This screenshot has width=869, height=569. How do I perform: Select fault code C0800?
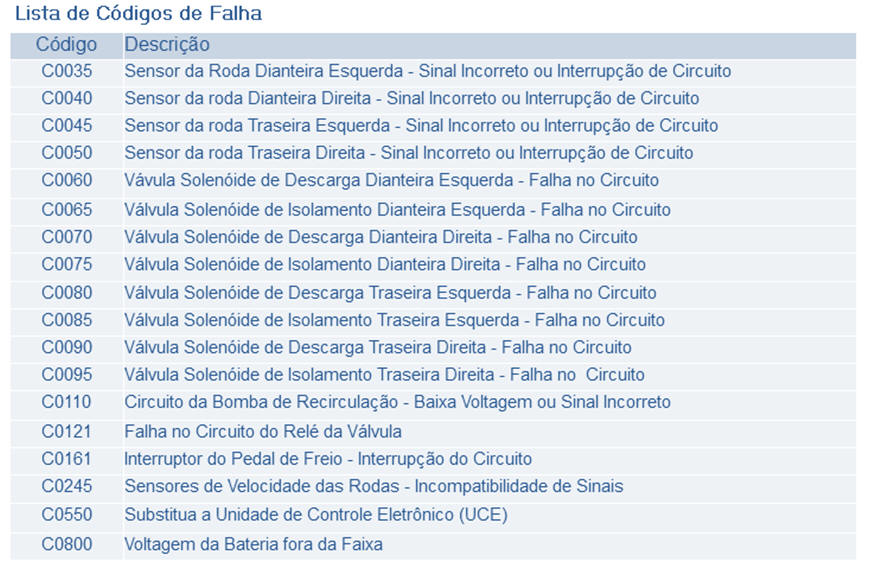(x=66, y=545)
